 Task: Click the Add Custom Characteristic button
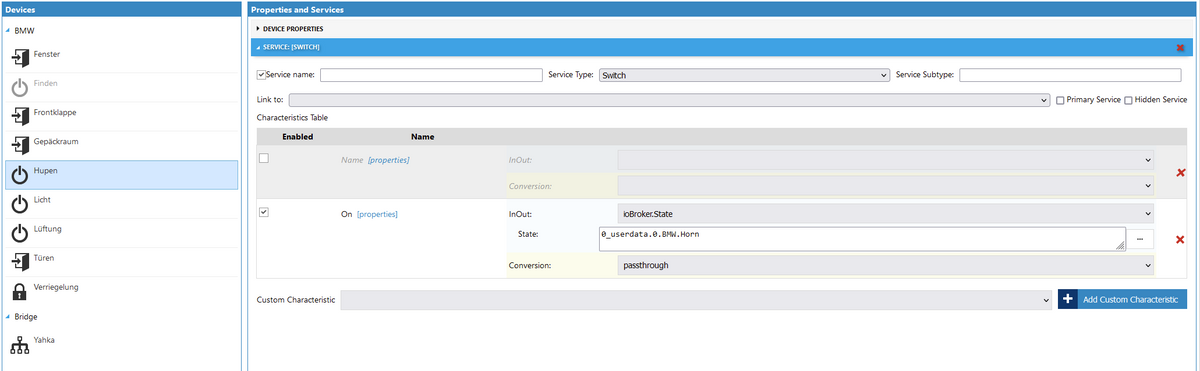click(x=1122, y=299)
